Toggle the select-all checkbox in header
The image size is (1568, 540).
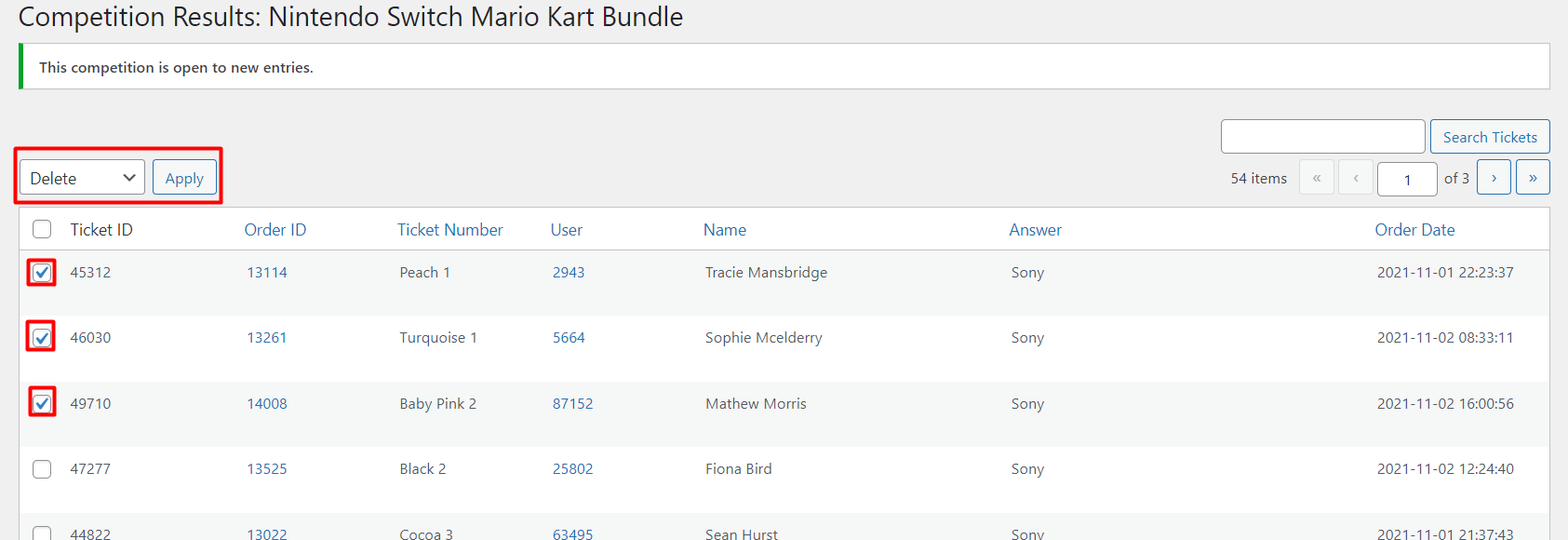(x=42, y=230)
